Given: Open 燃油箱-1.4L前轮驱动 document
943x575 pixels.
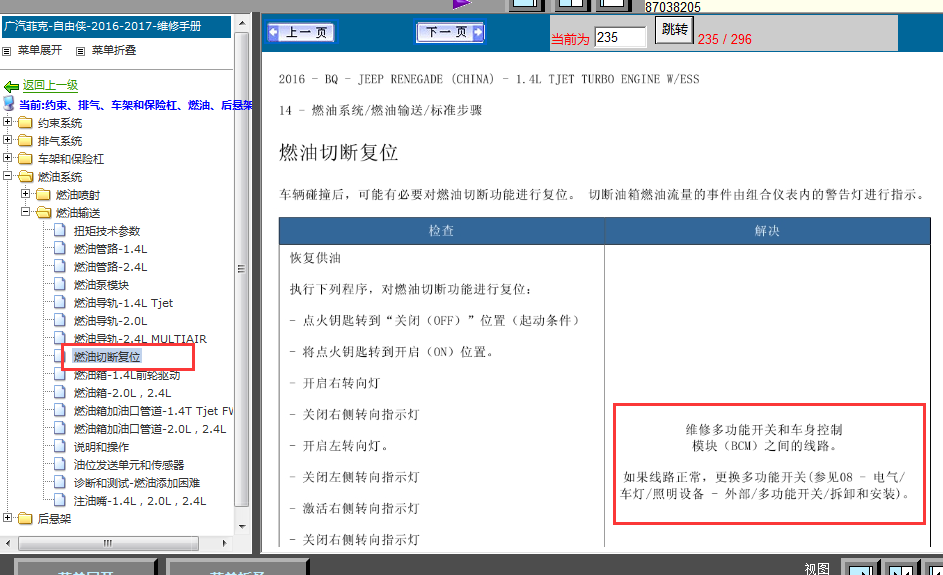Looking at the screenshot, I should click(127, 375).
